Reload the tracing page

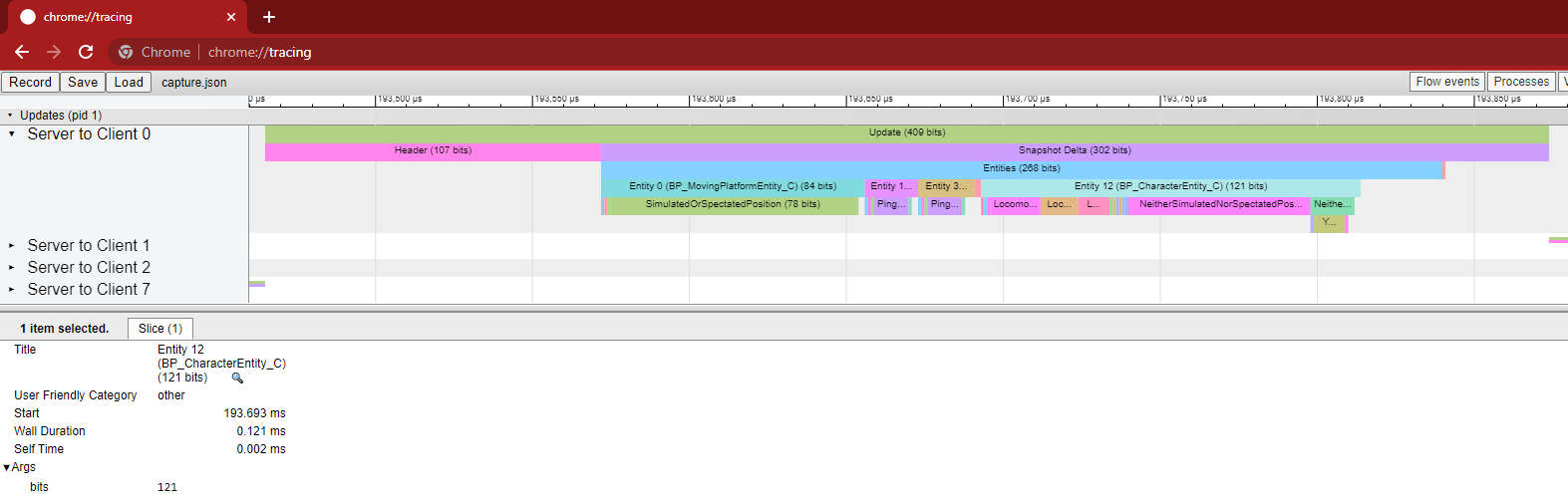point(86,52)
